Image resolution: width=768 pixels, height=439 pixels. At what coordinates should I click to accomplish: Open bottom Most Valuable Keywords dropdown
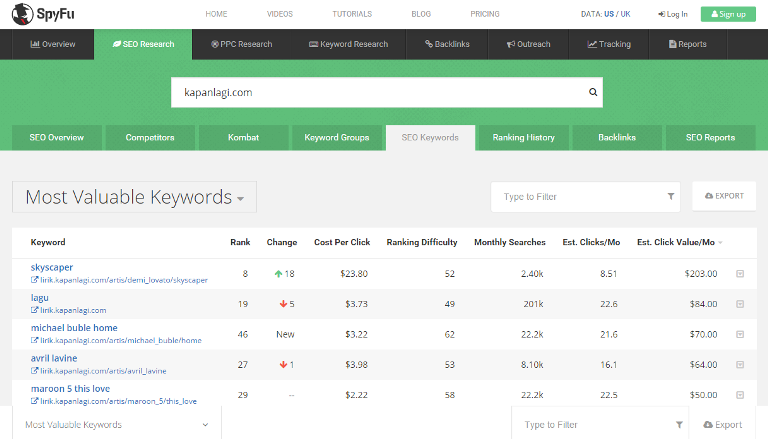tap(117, 425)
